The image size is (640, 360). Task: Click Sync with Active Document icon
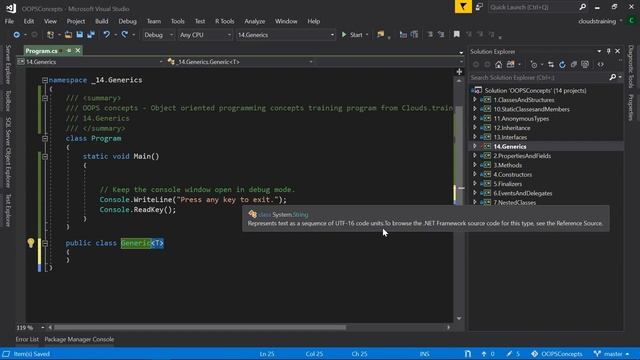(551, 64)
